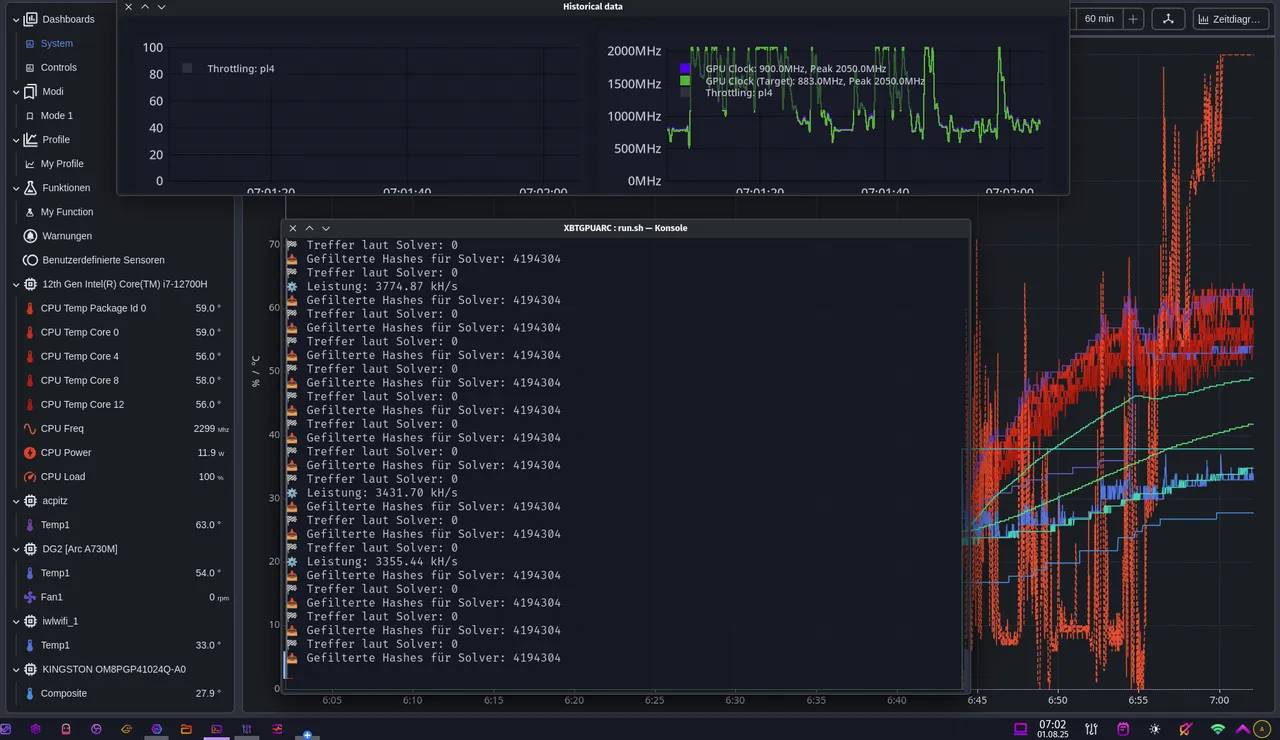1280x740 pixels.
Task: Click the Modi bookmark icon
Action: pyautogui.click(x=30, y=91)
